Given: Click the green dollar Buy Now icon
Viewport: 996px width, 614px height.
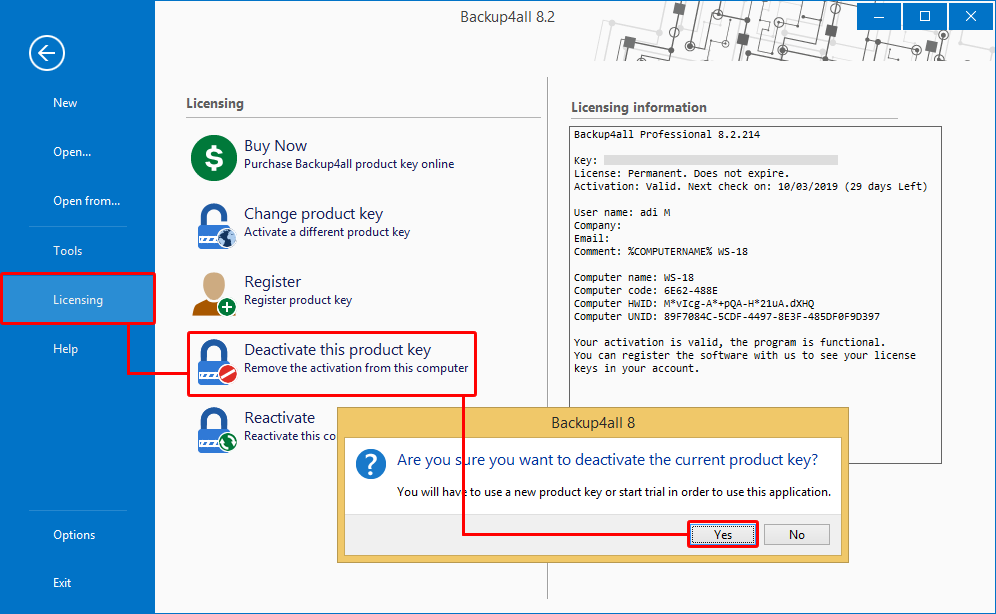Looking at the screenshot, I should coord(213,157).
